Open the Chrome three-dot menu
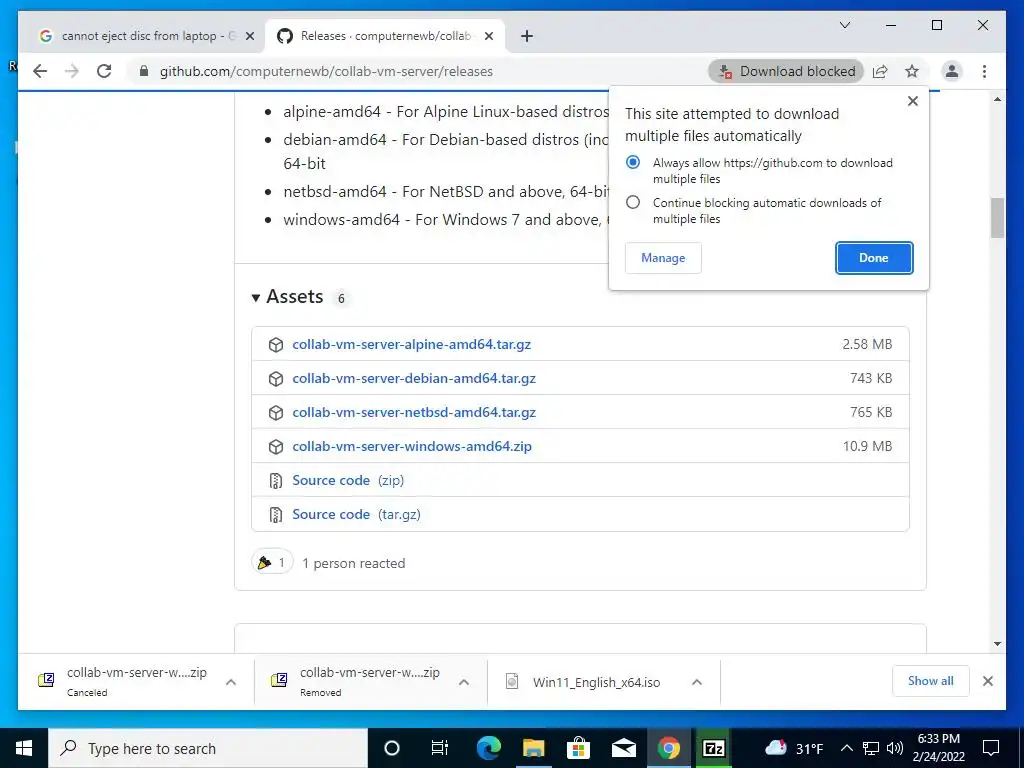 tap(984, 71)
